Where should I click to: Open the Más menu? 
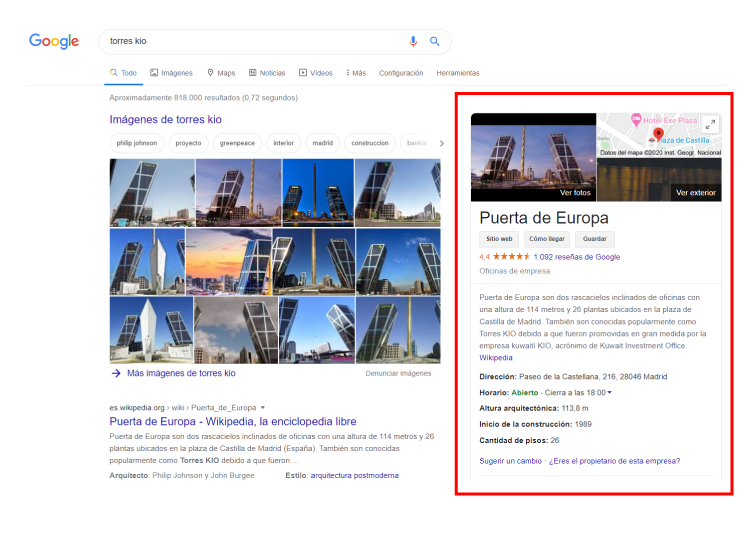[x=356, y=73]
